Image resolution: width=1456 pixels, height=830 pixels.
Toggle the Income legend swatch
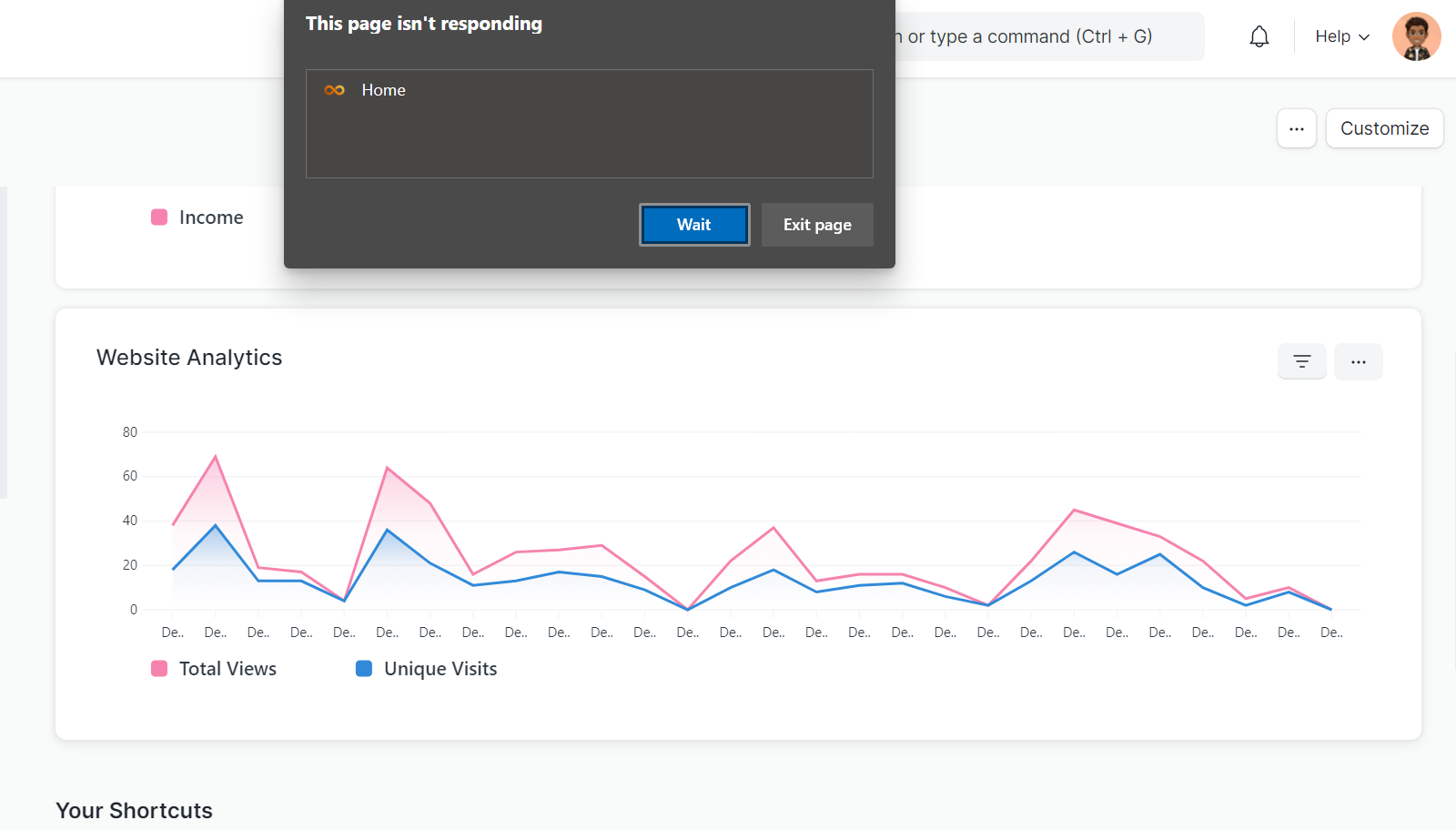point(159,218)
